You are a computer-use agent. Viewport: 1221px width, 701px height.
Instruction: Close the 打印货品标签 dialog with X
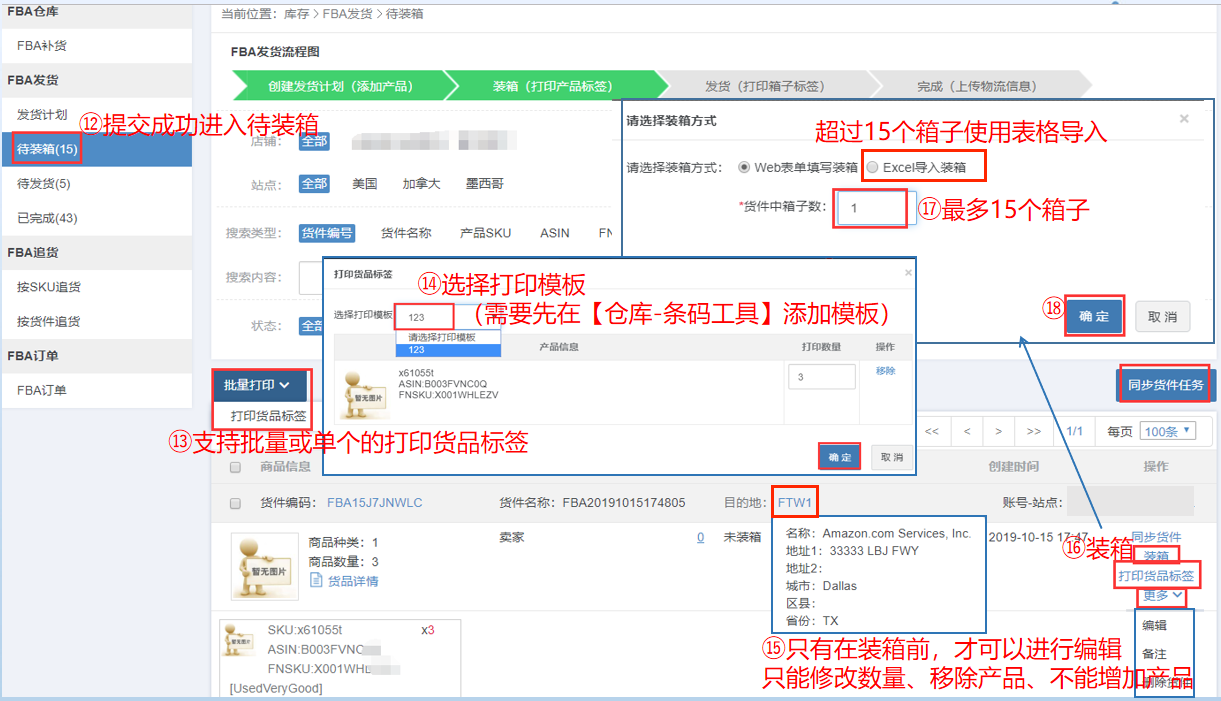[x=908, y=272]
